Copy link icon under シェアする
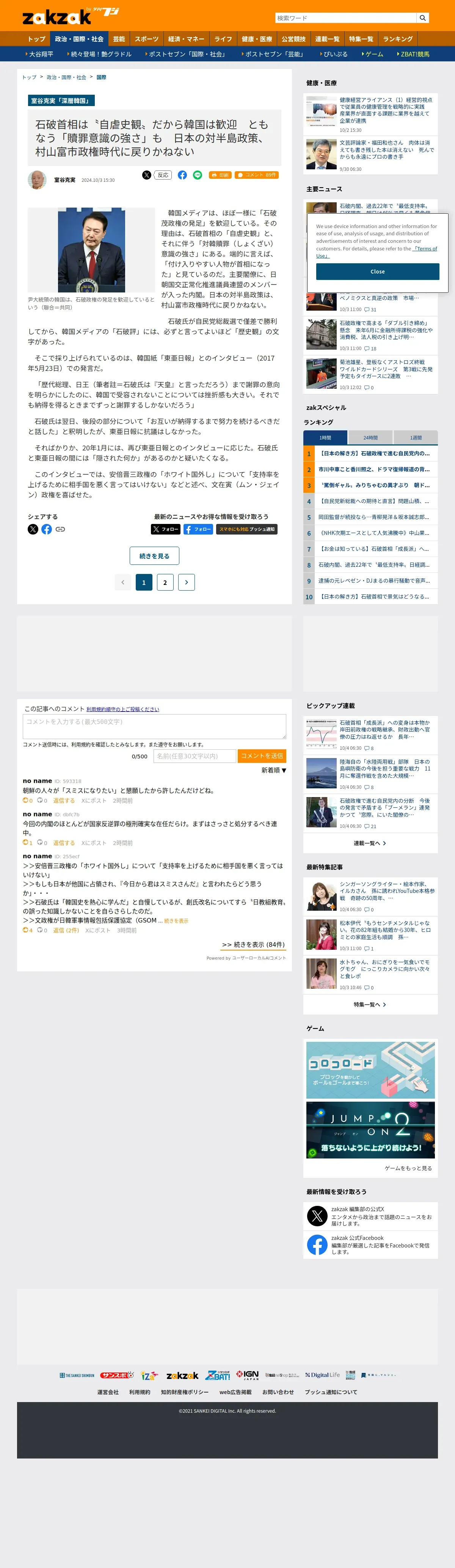This screenshot has width=455, height=1568. tap(60, 529)
